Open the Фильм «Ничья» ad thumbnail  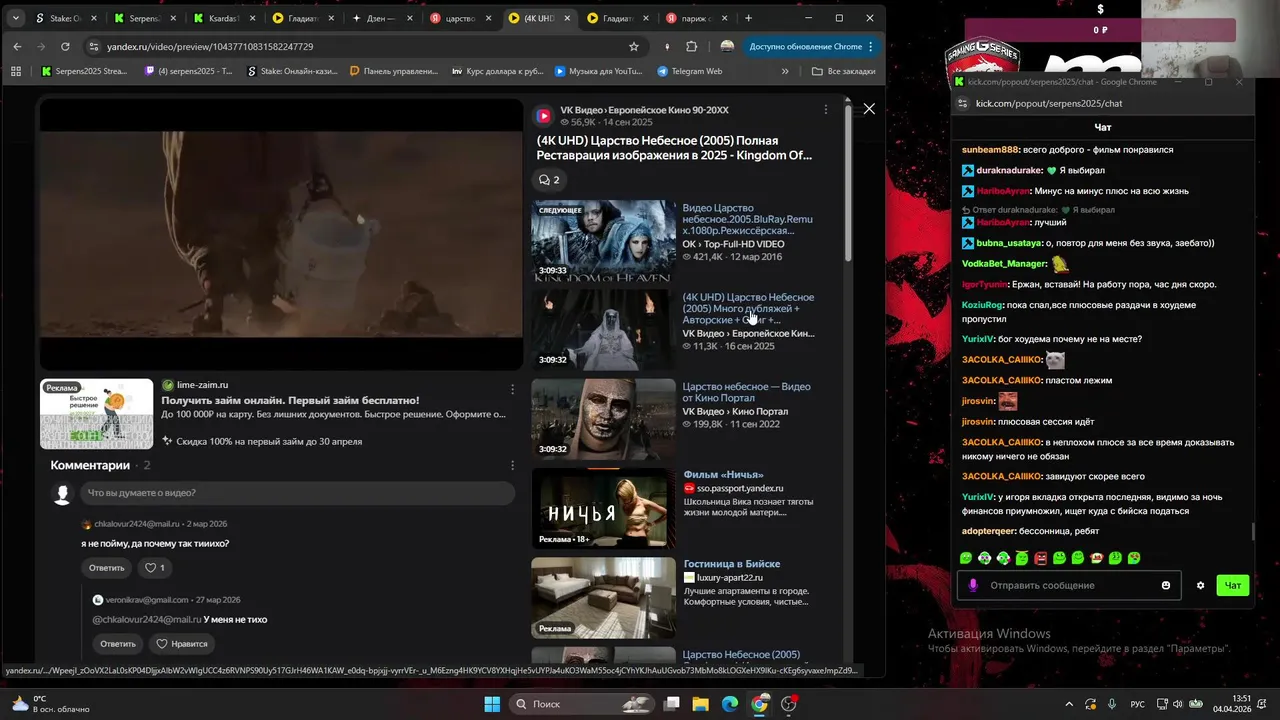(x=604, y=509)
